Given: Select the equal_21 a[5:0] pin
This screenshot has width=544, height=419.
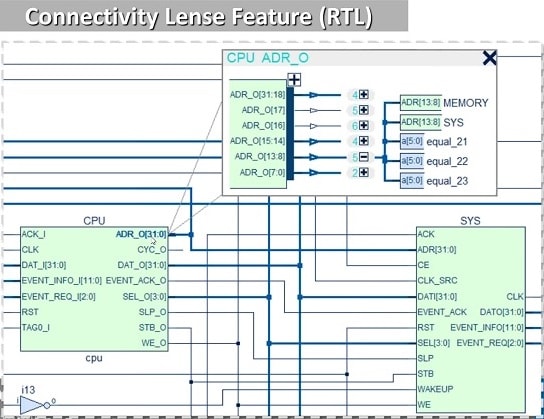Looking at the screenshot, I should [x=412, y=141].
